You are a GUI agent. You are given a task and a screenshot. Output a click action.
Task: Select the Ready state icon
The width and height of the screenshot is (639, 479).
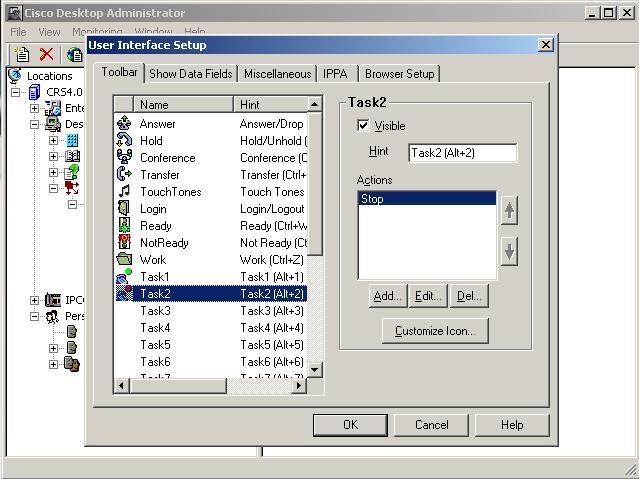124,225
